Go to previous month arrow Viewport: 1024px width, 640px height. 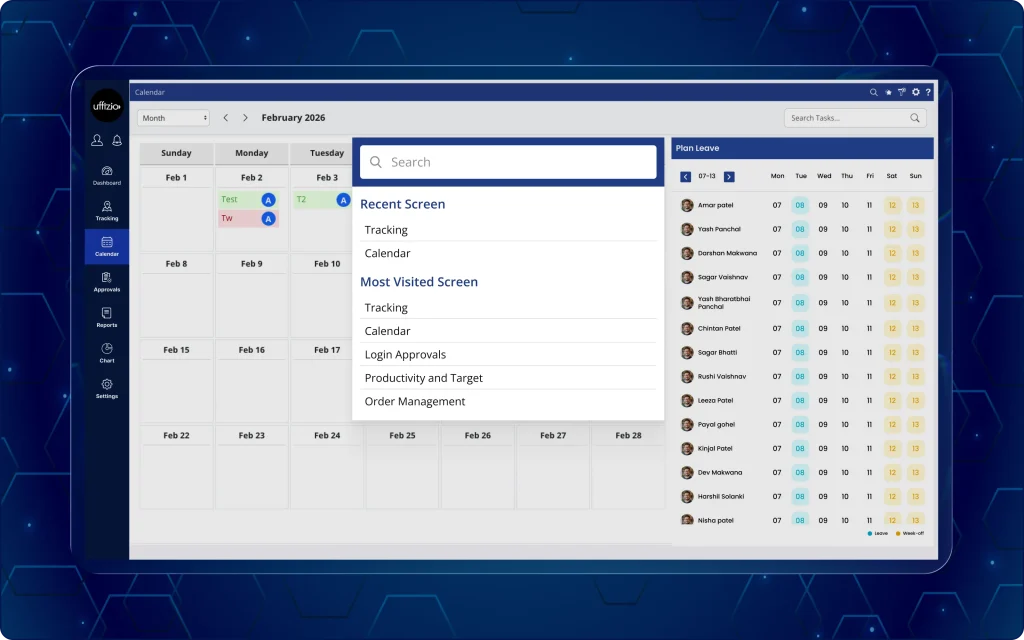click(226, 118)
